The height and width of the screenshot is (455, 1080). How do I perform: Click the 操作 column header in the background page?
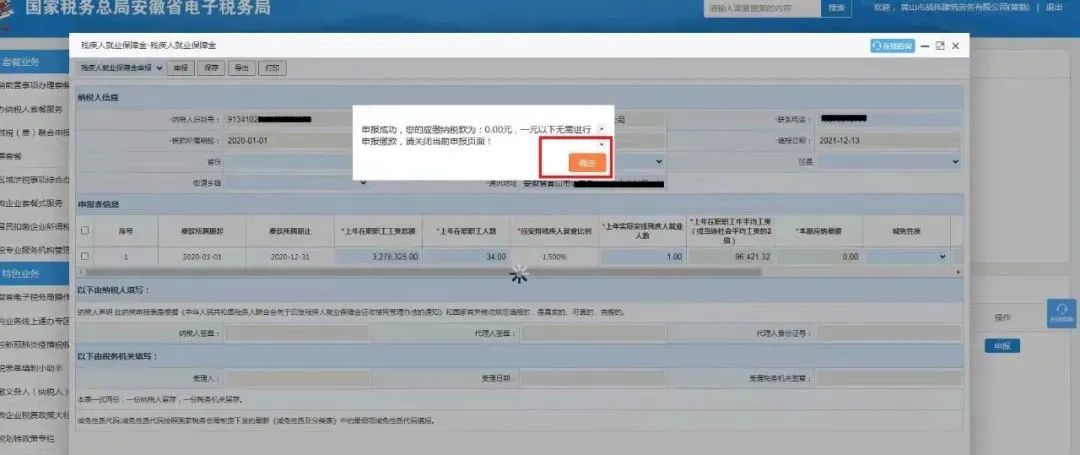(x=1002, y=317)
